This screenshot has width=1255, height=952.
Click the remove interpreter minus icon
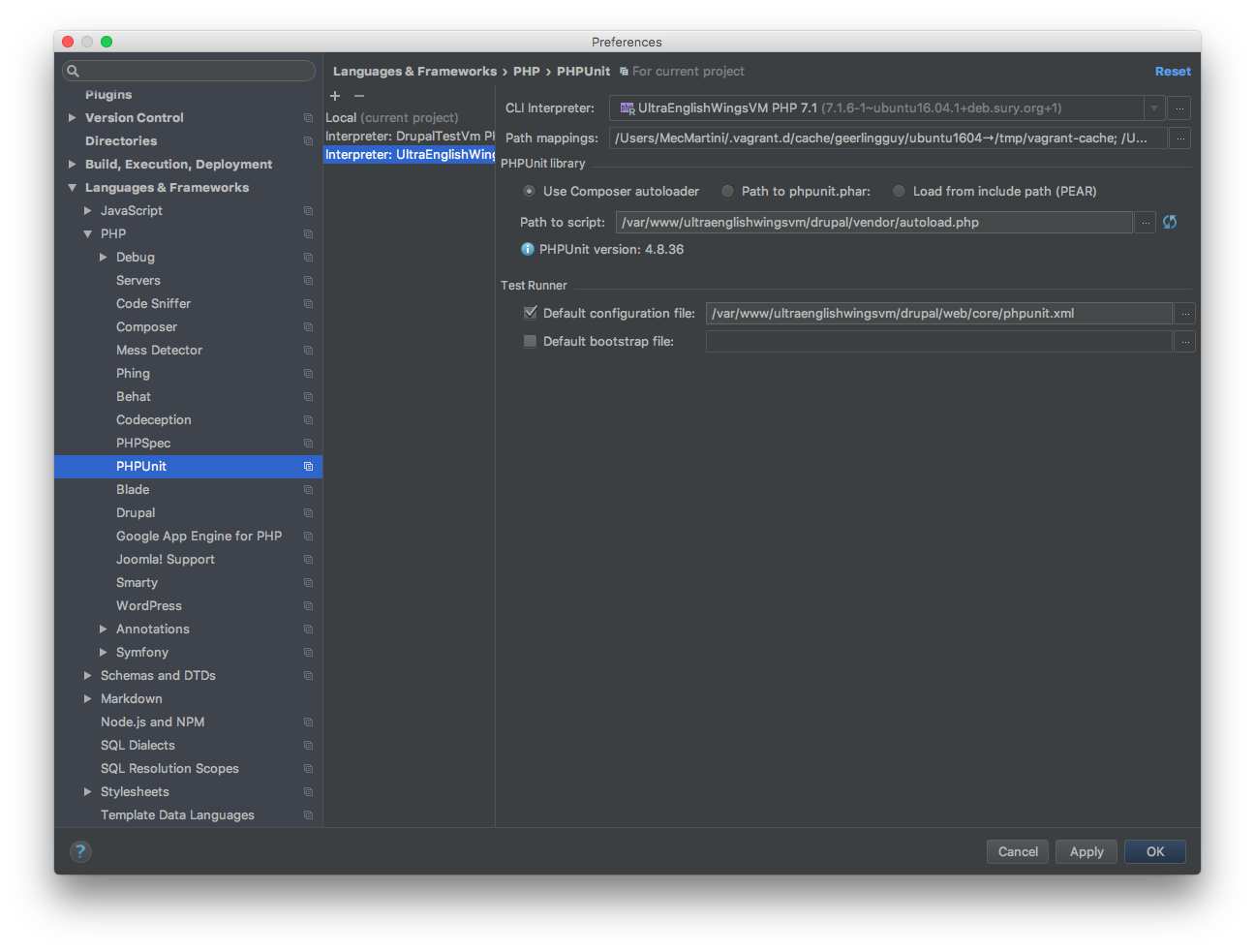359,96
